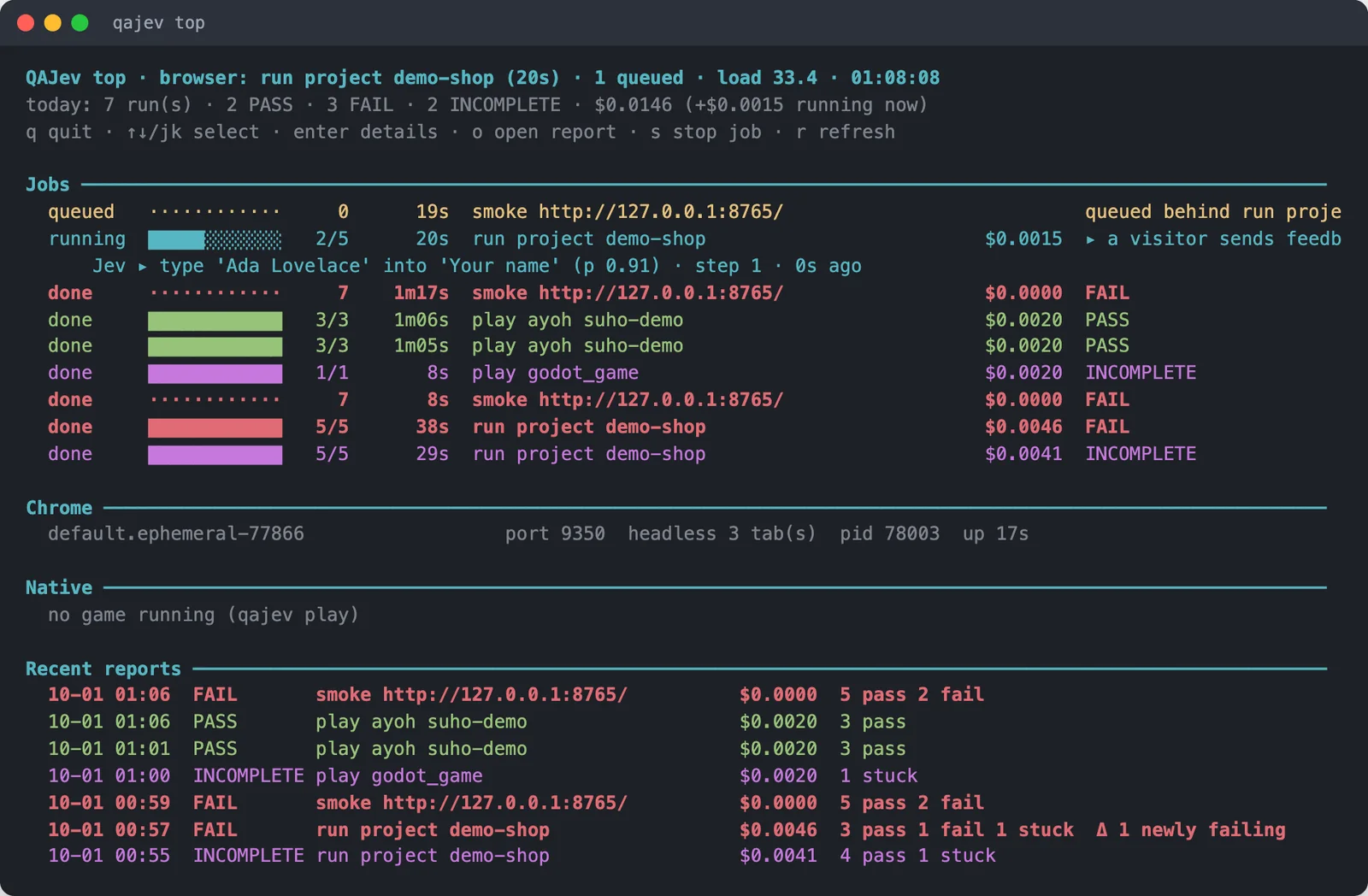Click the 'o open report' hint
The height and width of the screenshot is (896, 1368).
pos(544,132)
